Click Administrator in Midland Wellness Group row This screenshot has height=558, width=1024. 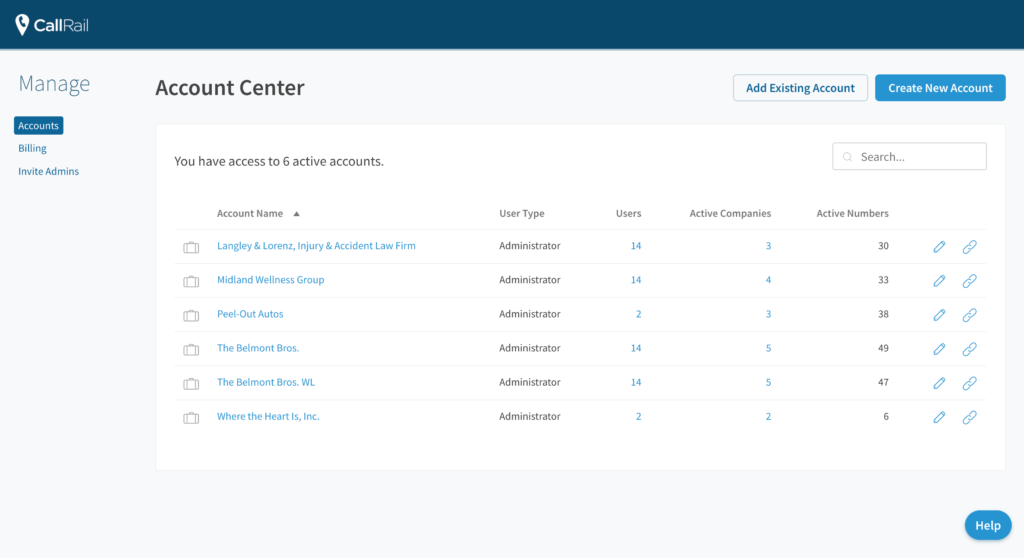pos(530,280)
